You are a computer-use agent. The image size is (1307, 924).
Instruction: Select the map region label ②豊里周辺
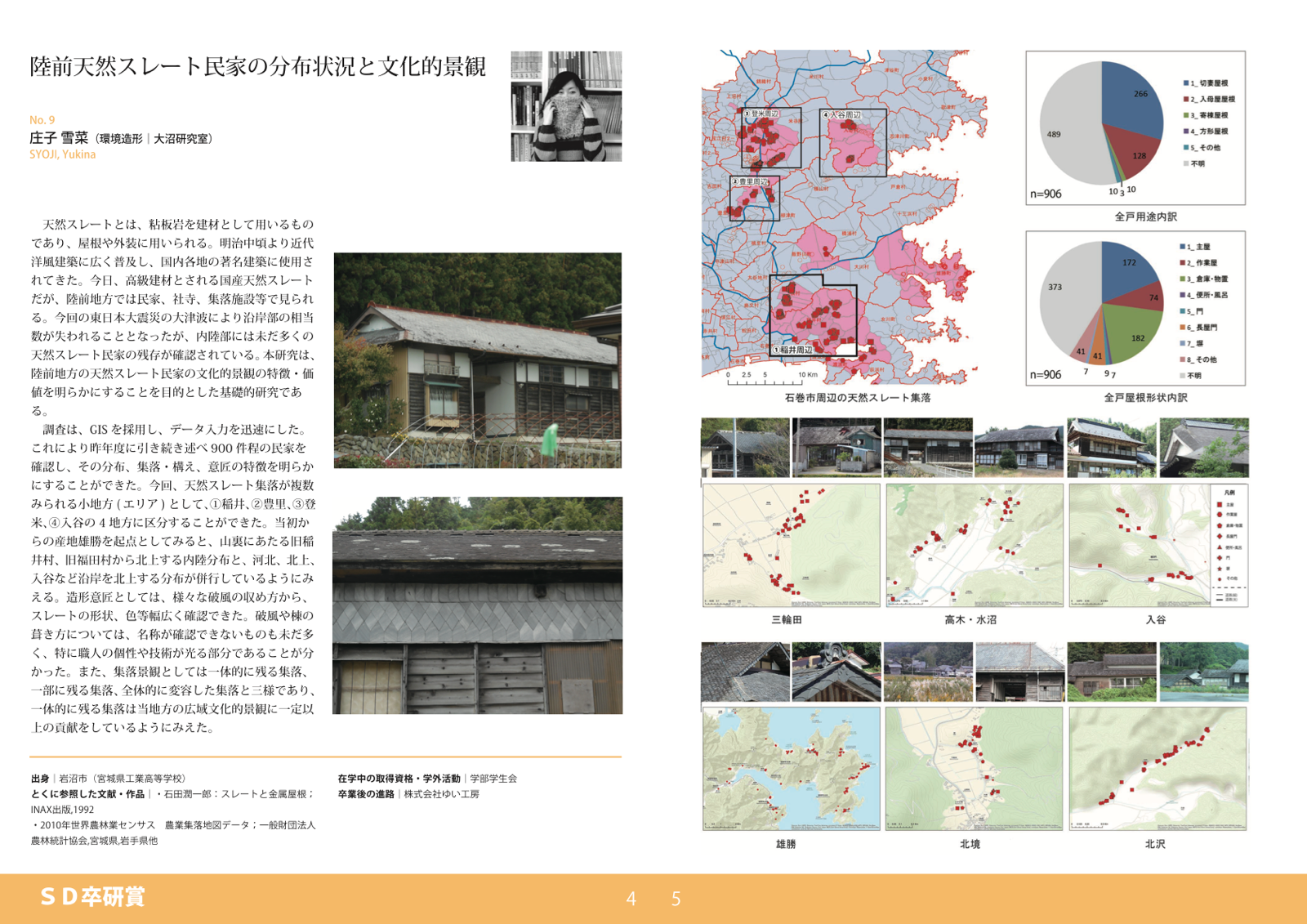(x=750, y=181)
